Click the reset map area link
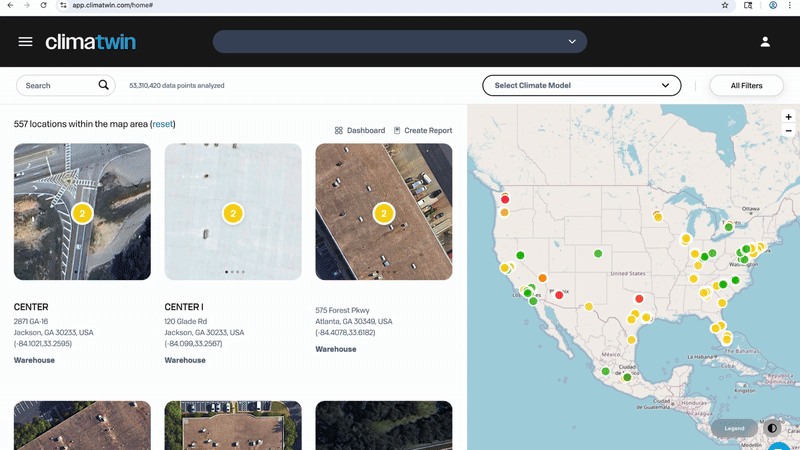 point(163,124)
